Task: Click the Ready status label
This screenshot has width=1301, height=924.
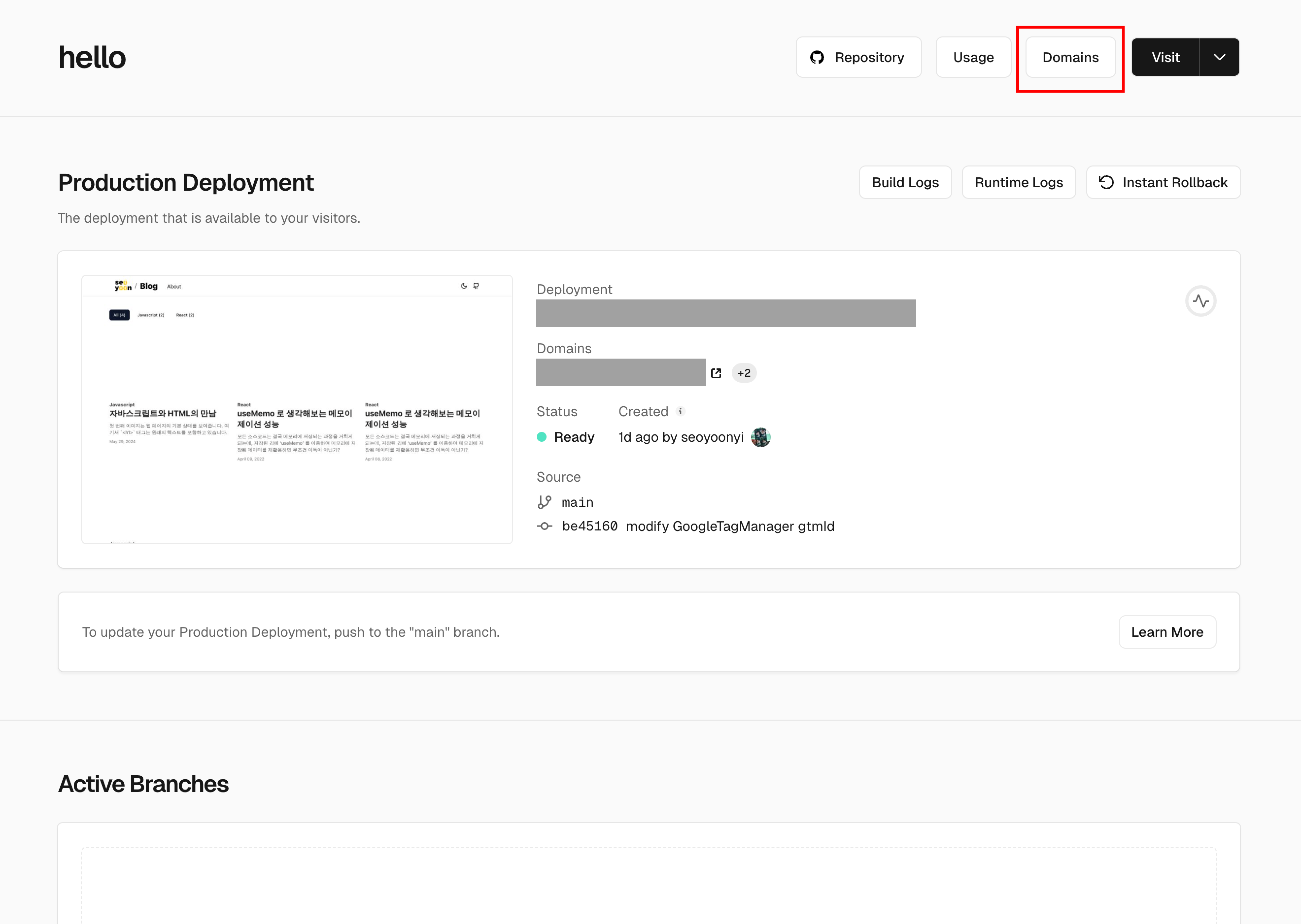Action: click(574, 437)
